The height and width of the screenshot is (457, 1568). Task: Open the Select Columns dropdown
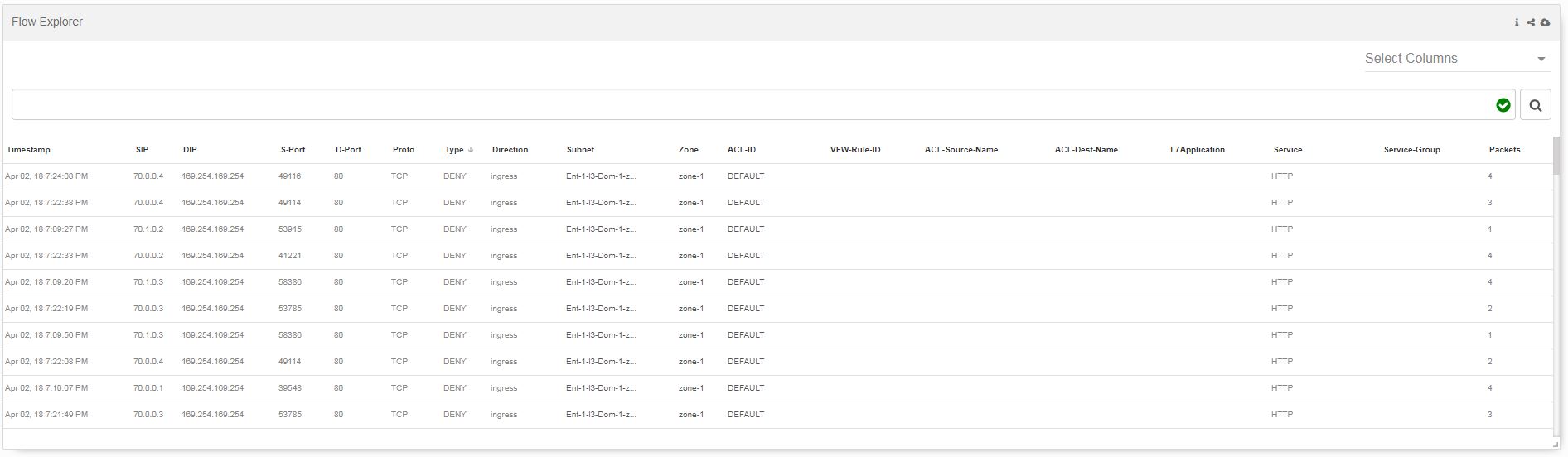point(1457,59)
